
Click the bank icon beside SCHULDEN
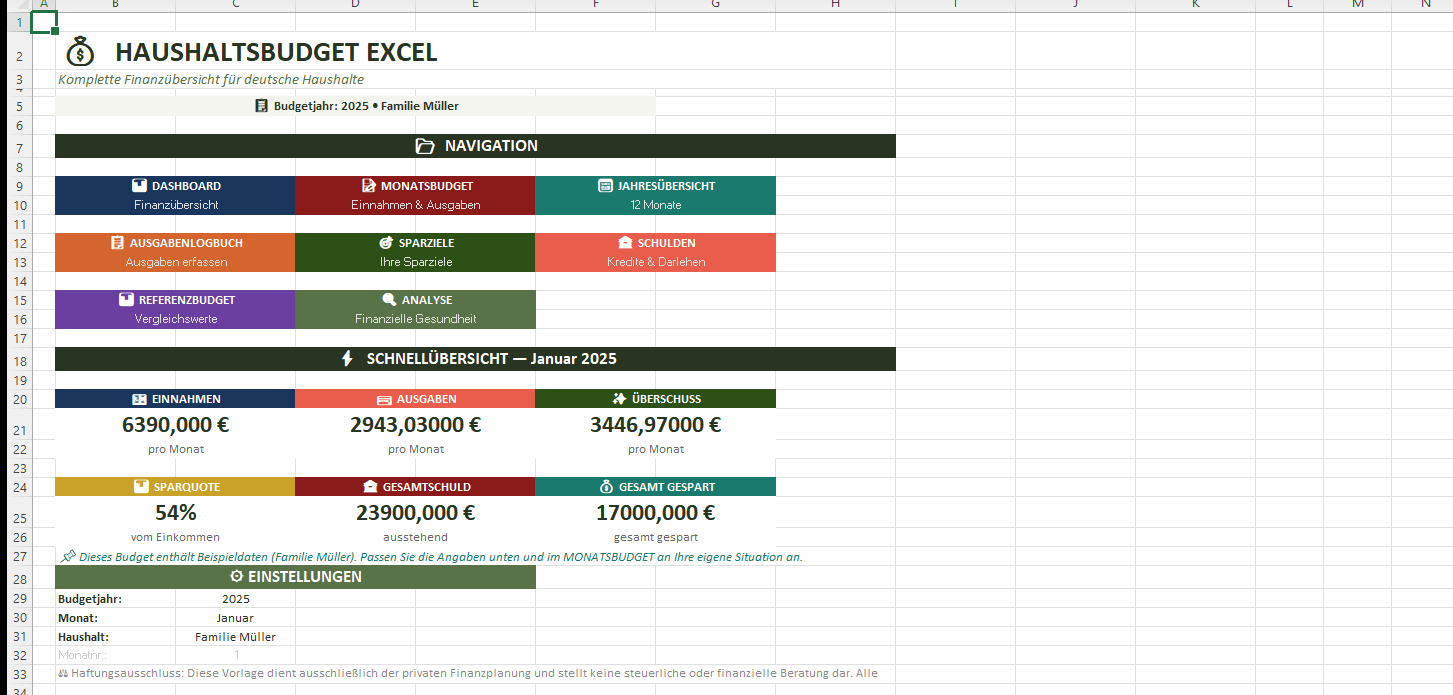tap(625, 243)
